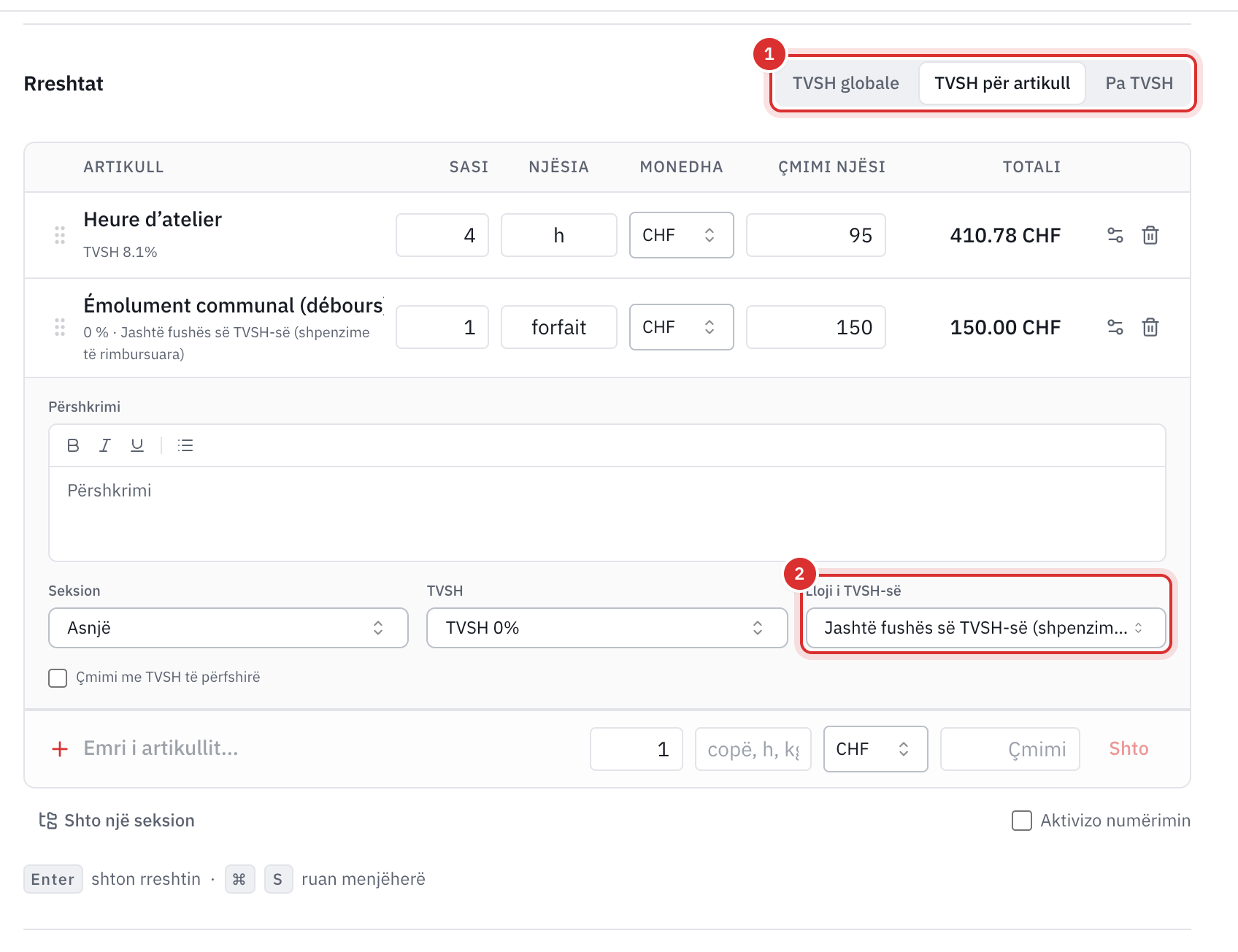Click the Përshkrimi description text area

tap(607, 514)
